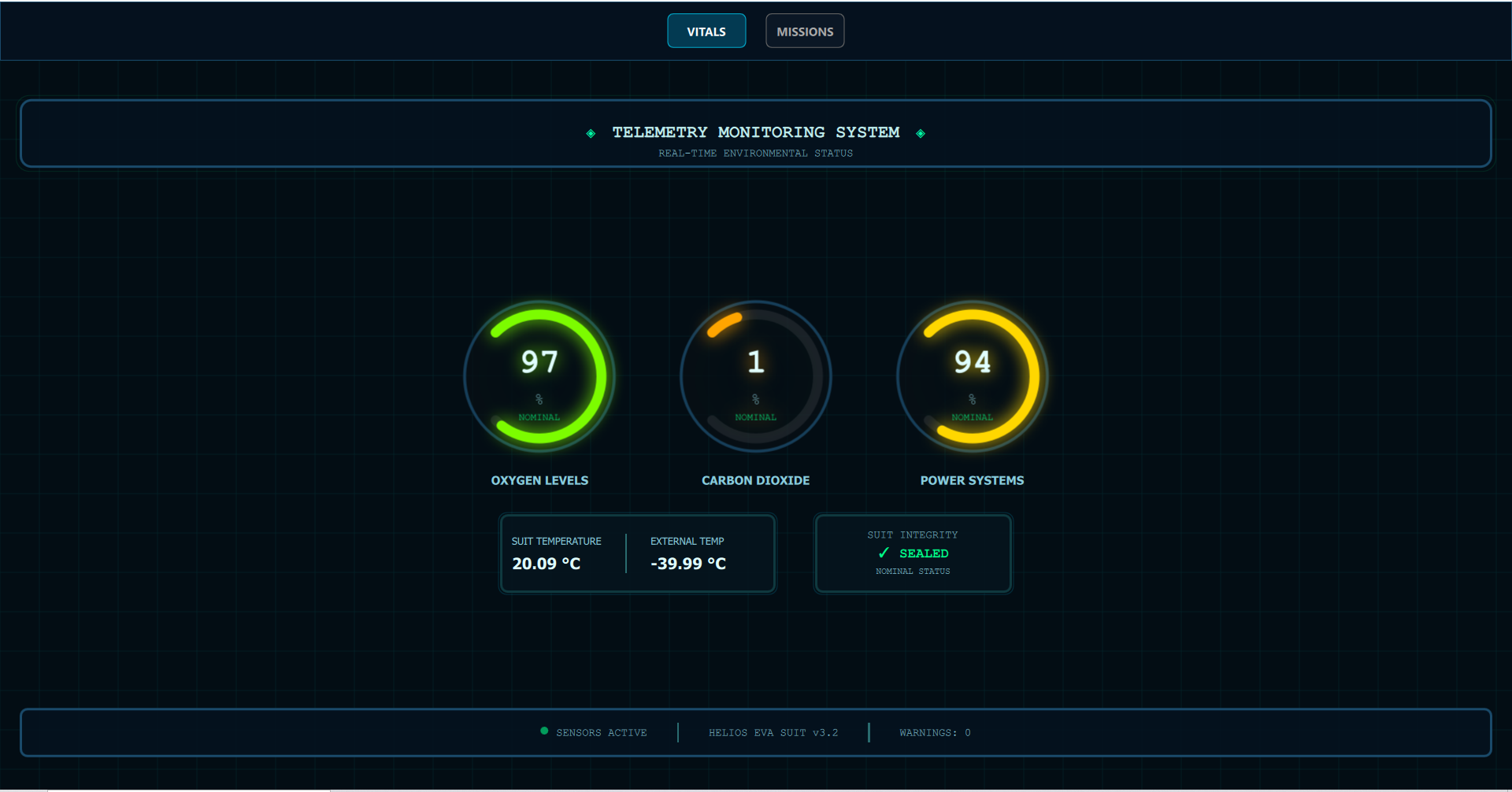Click the diamond icon right of title
Screen dimensions: 1512x792
921,134
